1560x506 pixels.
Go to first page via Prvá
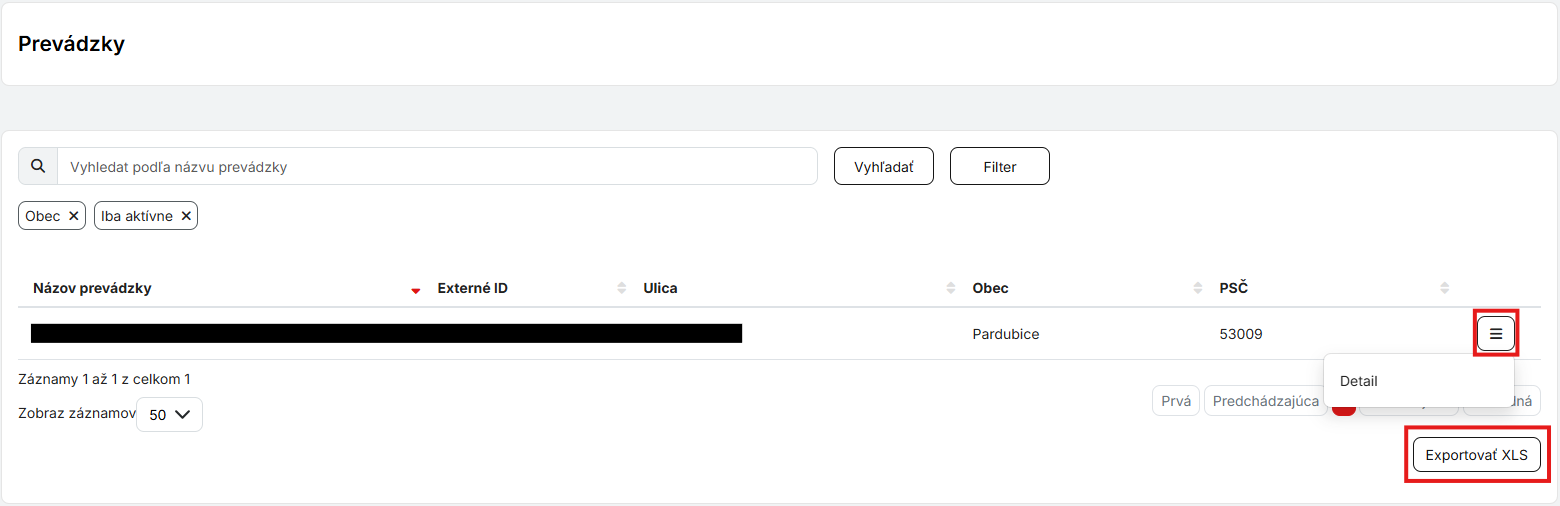tap(1176, 401)
